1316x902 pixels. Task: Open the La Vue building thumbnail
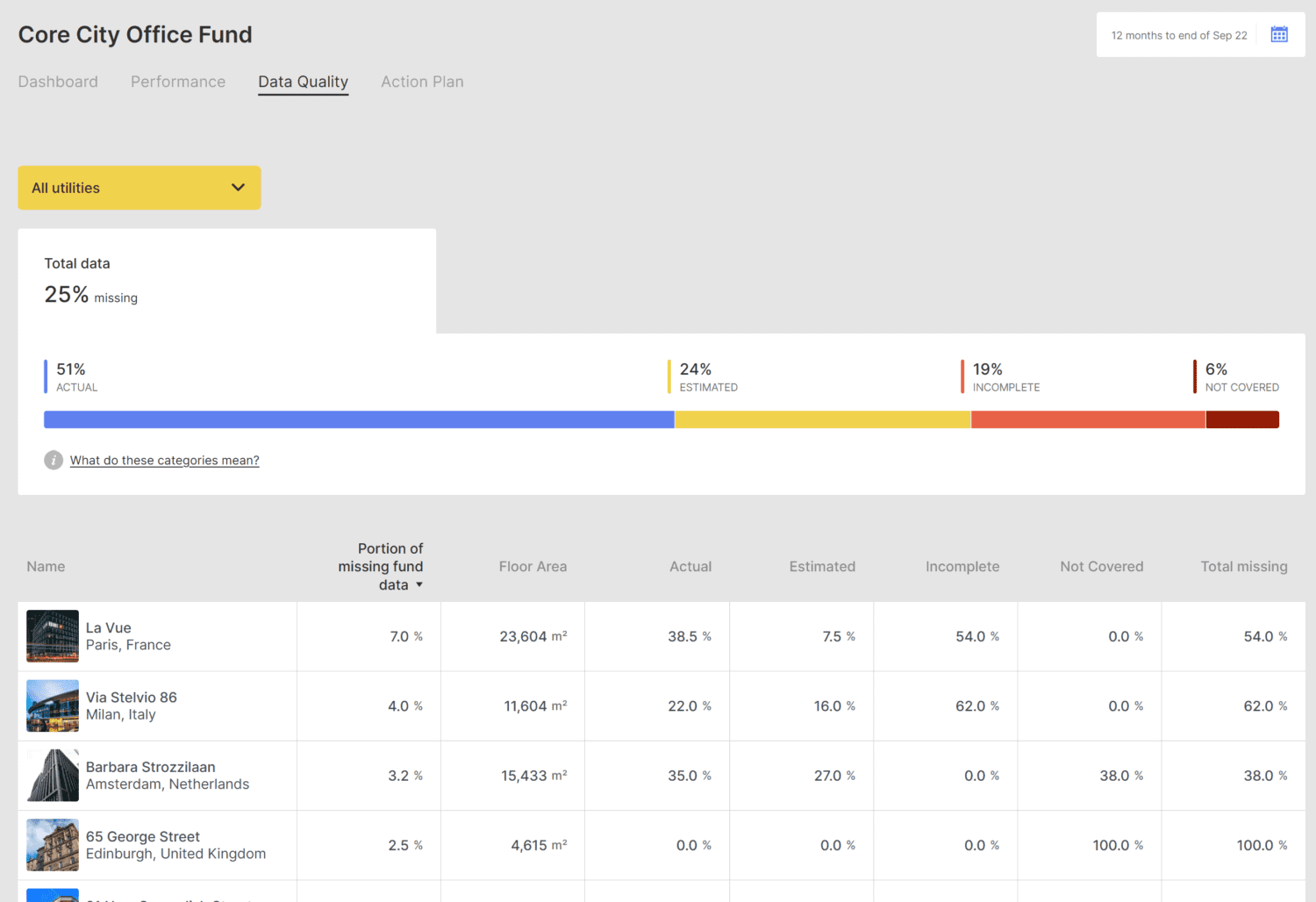(x=53, y=636)
